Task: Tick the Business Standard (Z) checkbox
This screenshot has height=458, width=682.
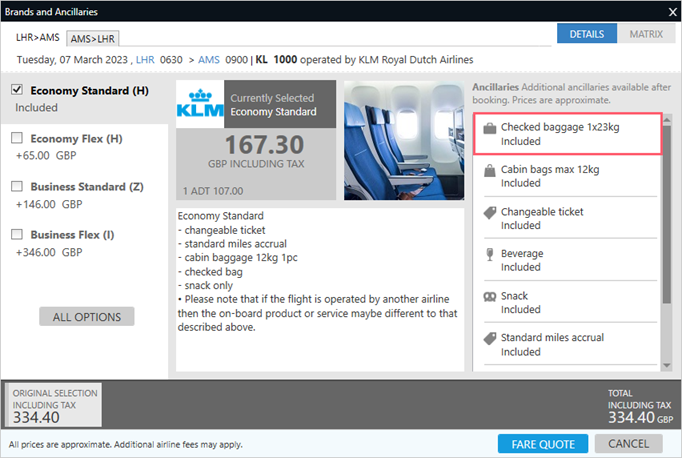Action: tap(17, 187)
